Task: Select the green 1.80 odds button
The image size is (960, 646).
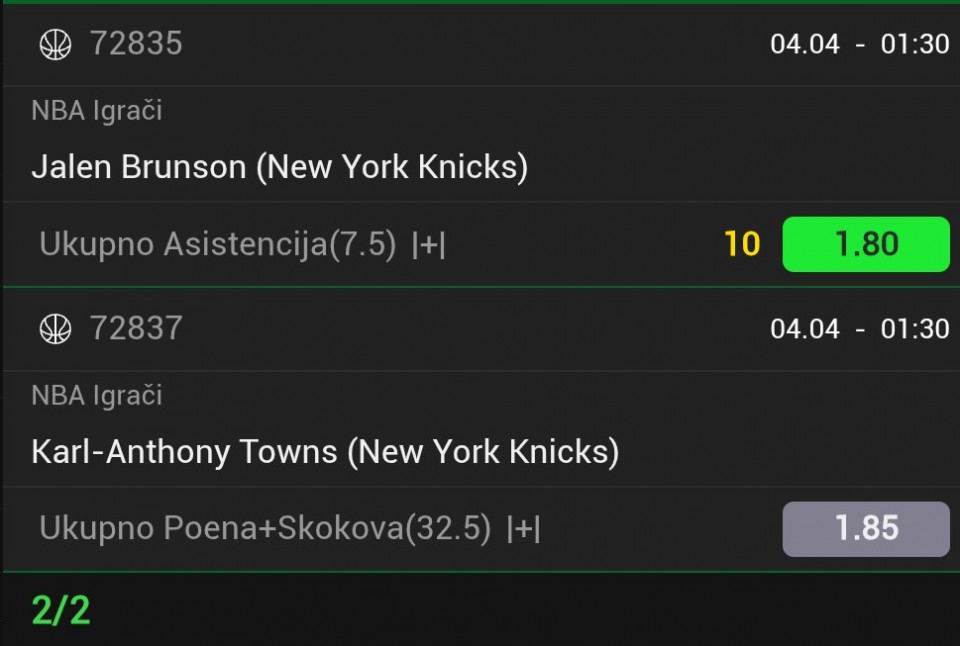Action: [x=865, y=244]
